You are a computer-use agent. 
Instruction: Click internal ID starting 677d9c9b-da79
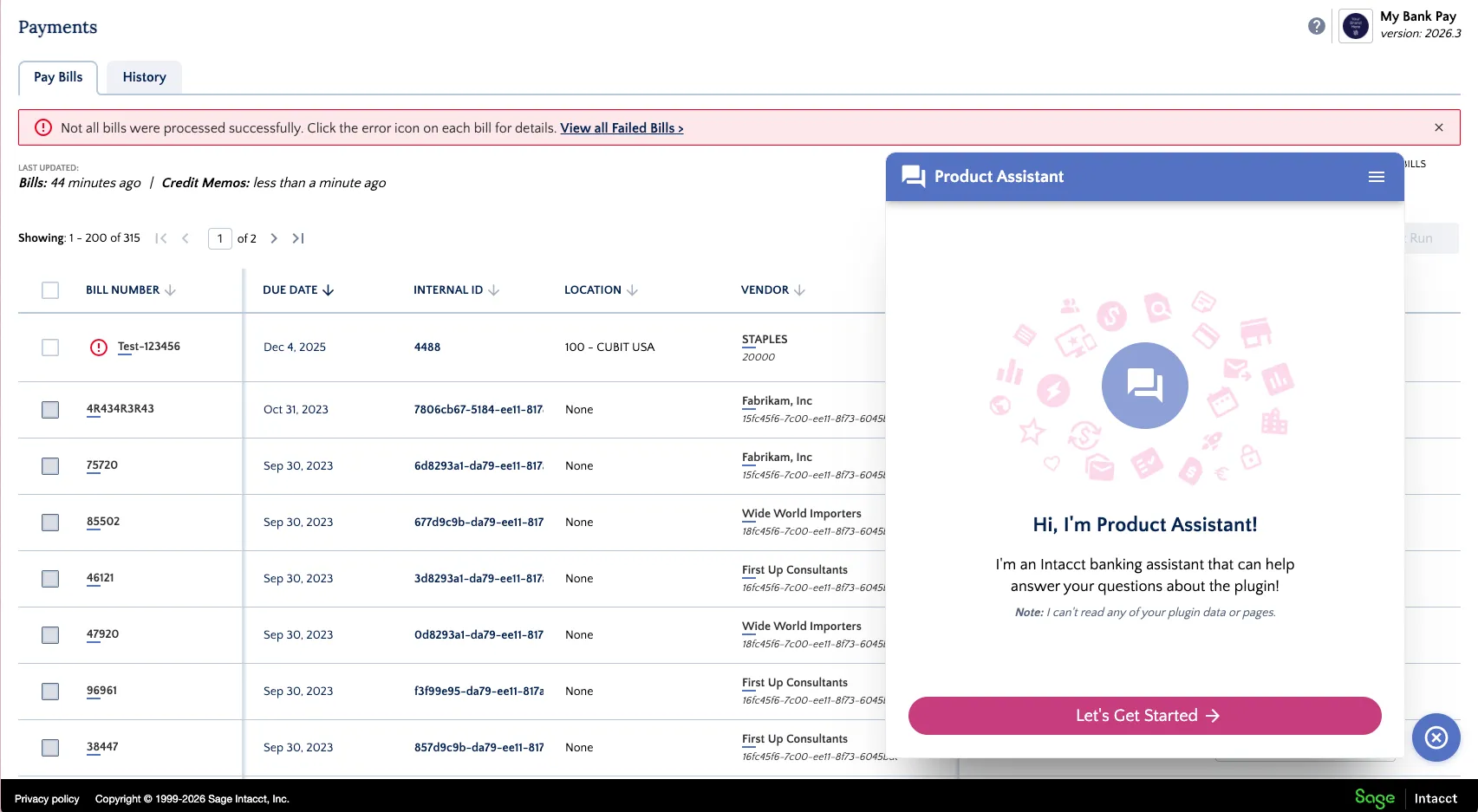click(x=479, y=523)
